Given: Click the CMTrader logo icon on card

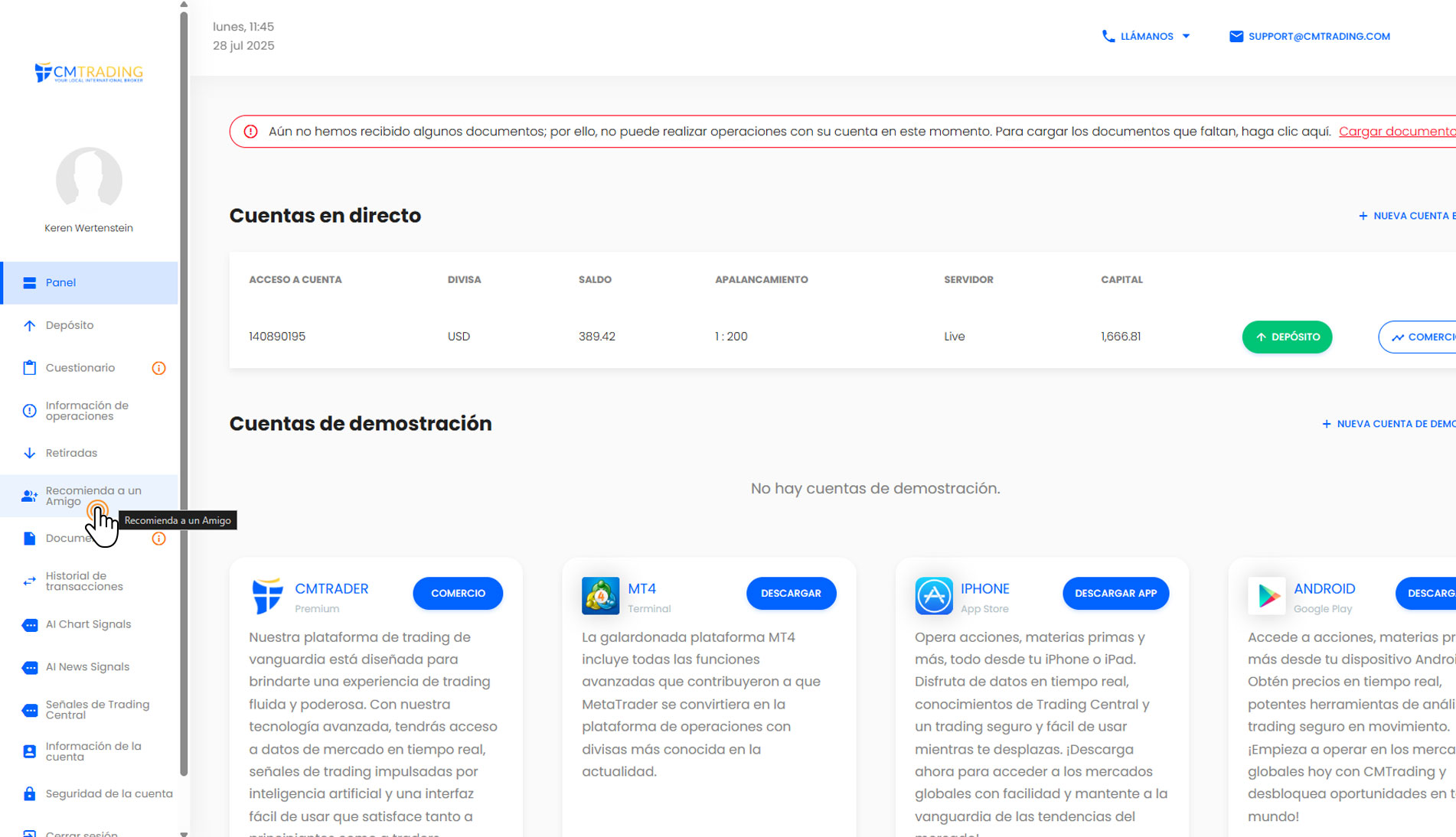Looking at the screenshot, I should [267, 596].
